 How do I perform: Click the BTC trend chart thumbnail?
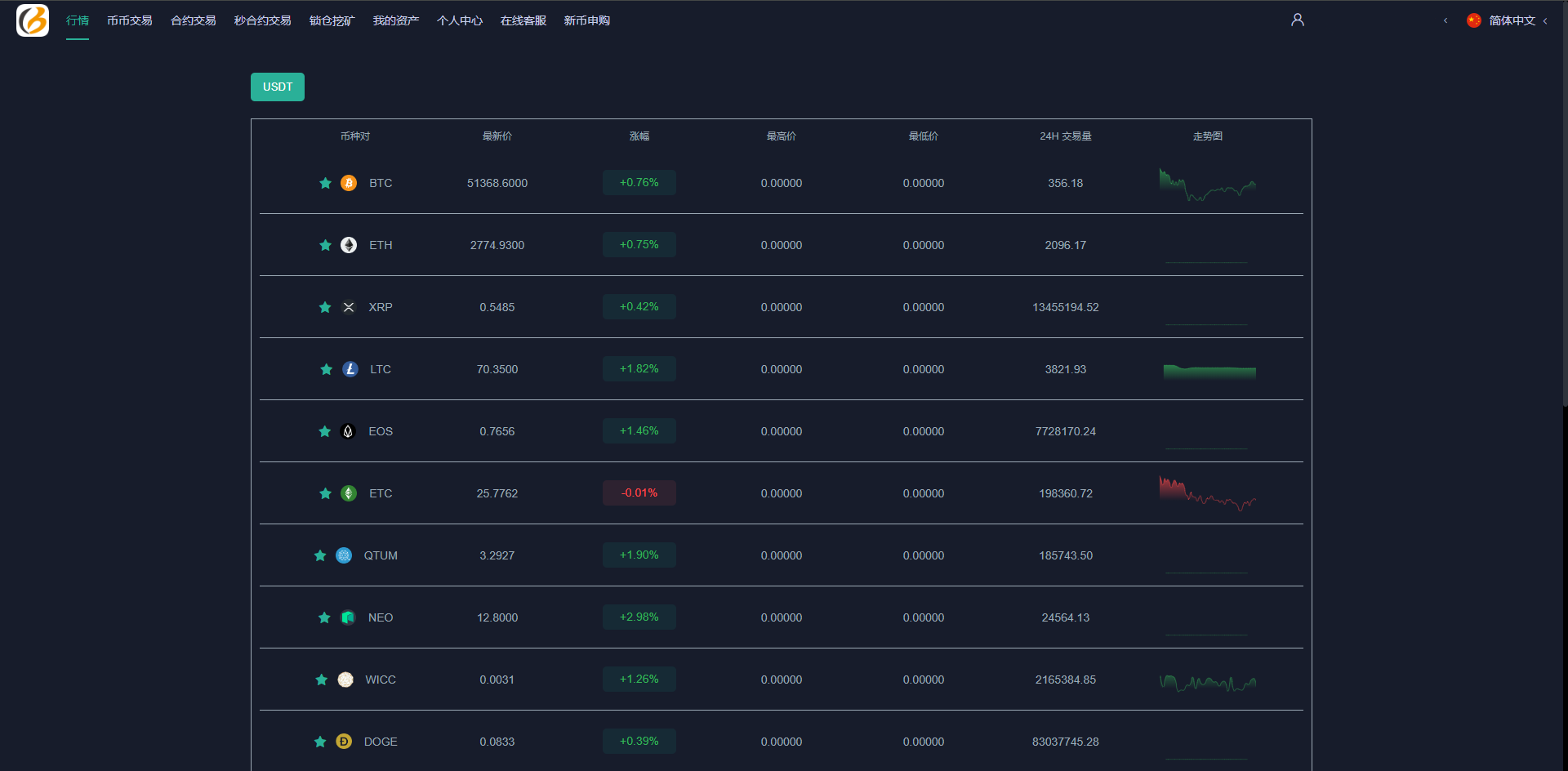1207,185
